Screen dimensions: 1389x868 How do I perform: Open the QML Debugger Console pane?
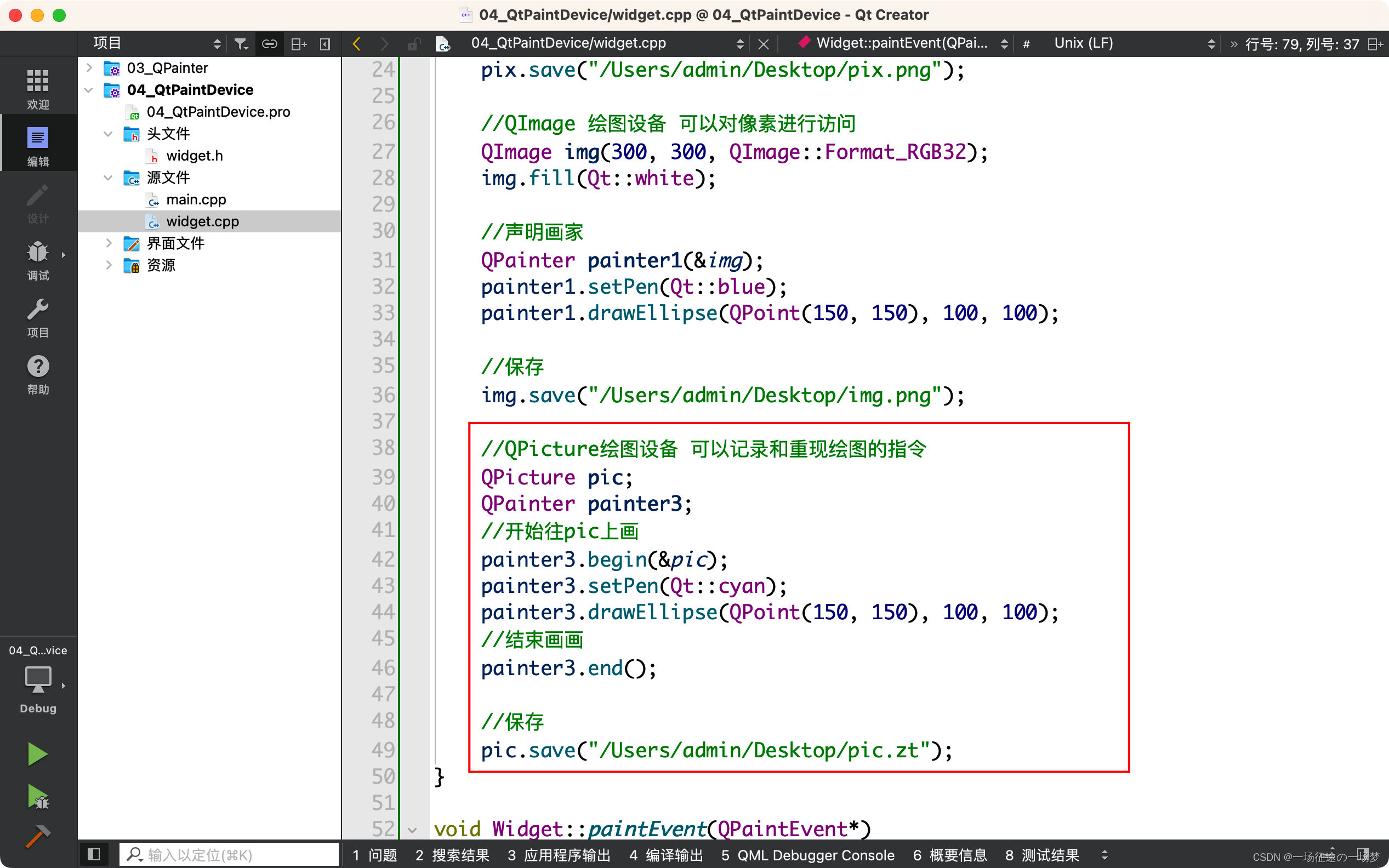(808, 855)
